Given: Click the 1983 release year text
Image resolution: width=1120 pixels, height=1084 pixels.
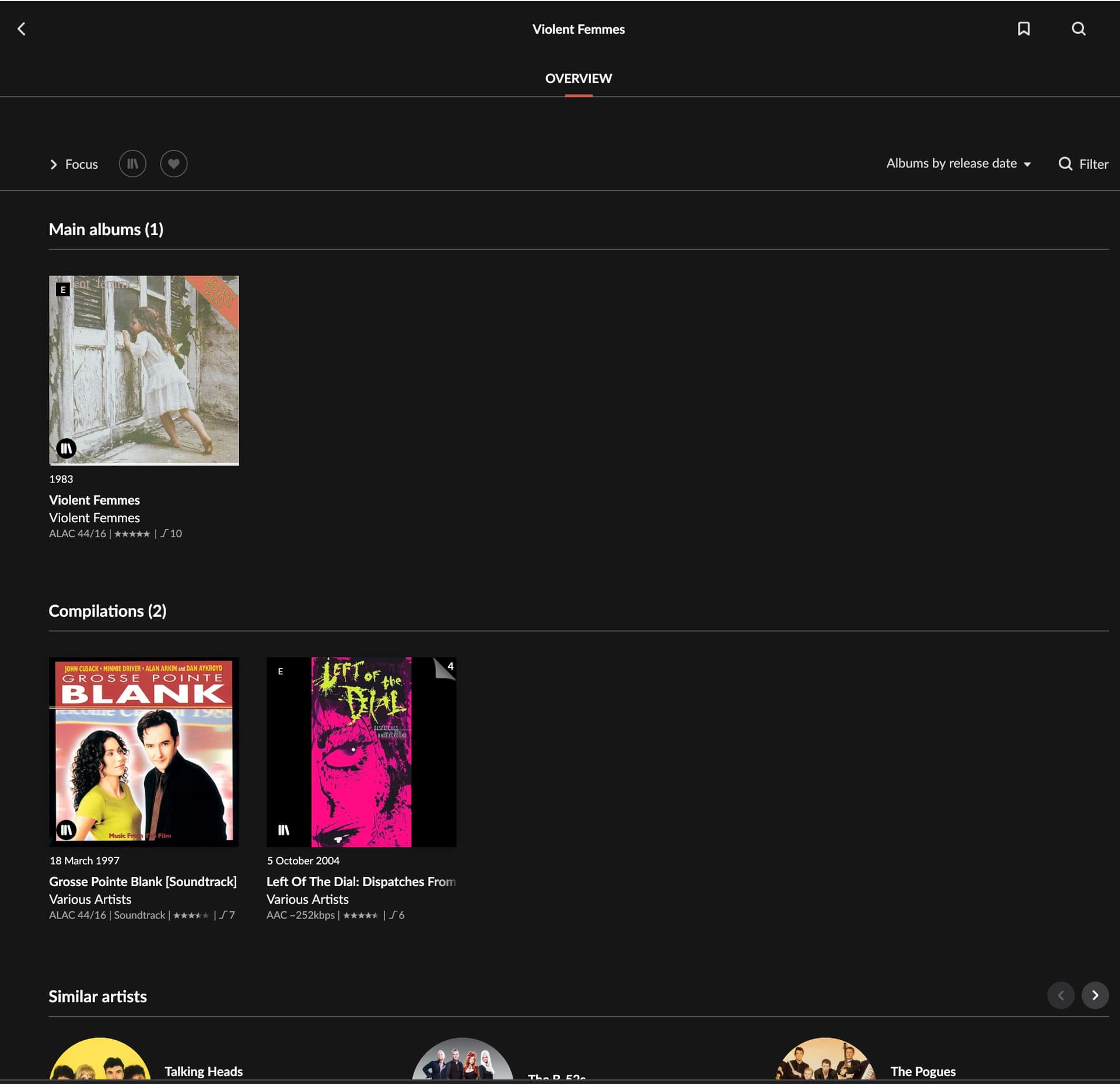Looking at the screenshot, I should 61,479.
